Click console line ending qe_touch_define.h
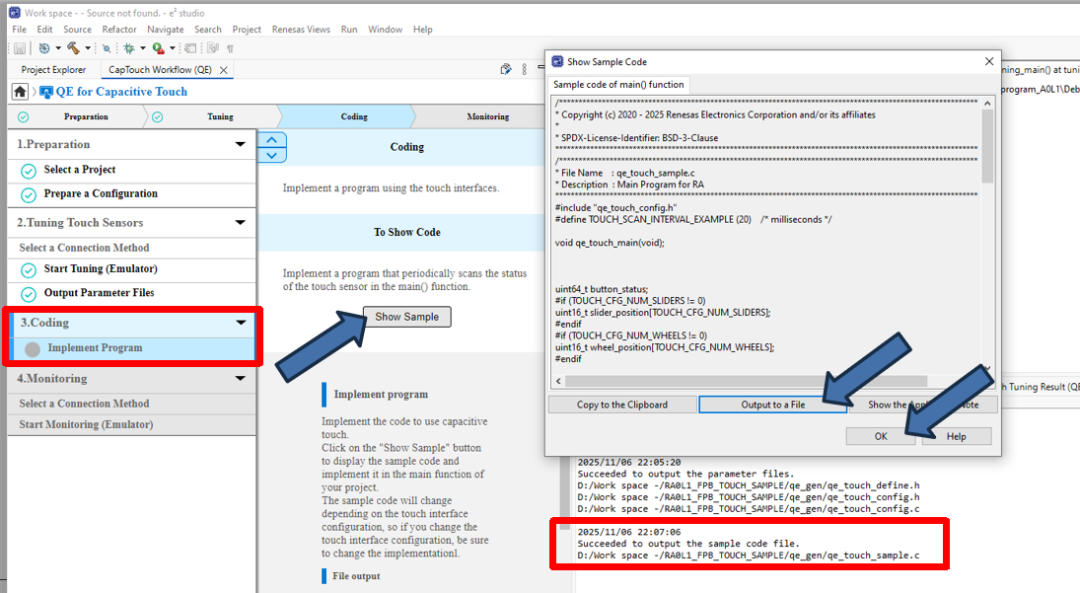 (748, 485)
